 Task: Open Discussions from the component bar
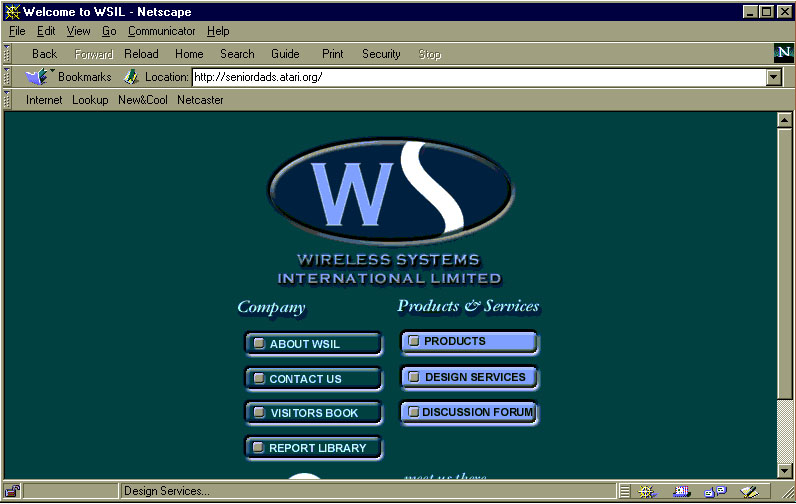click(x=715, y=491)
